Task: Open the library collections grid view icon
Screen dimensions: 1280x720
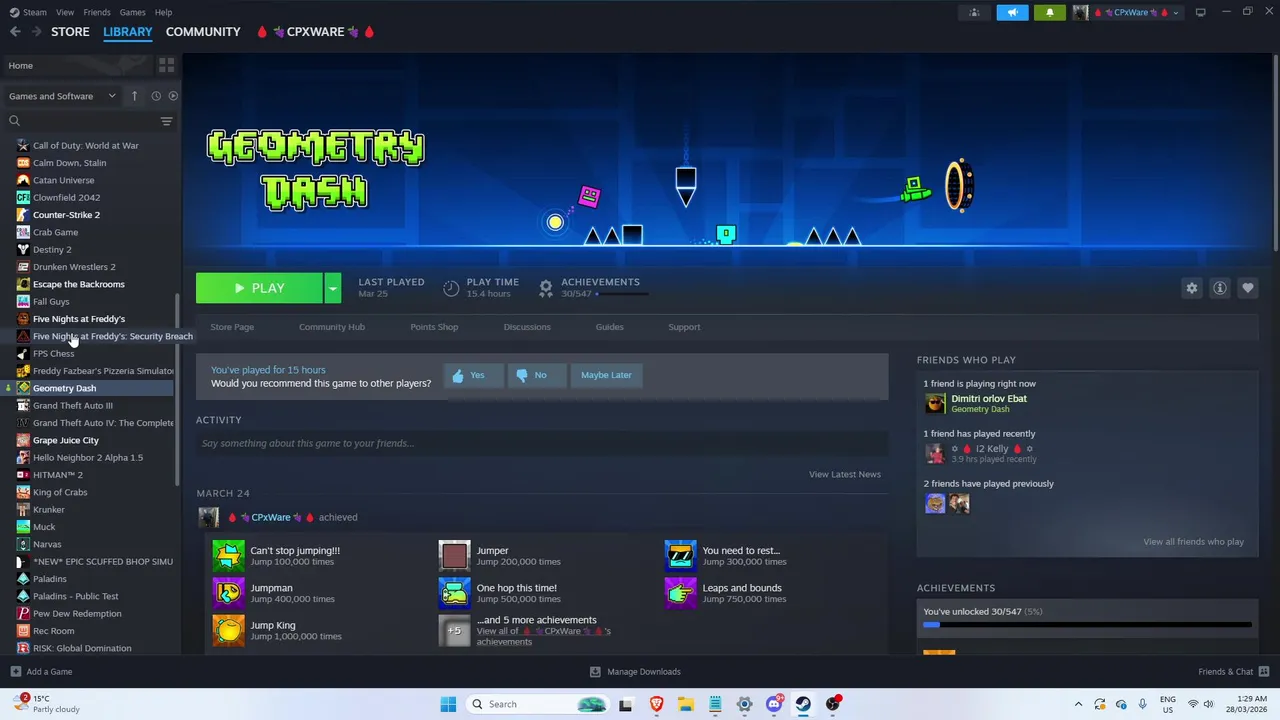Action: pos(166,65)
